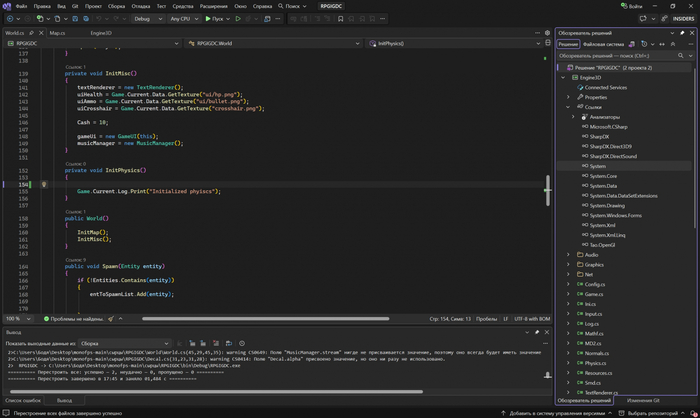
Task: Click Добавить в систему управления версиями in status bar
Action: pos(556,414)
